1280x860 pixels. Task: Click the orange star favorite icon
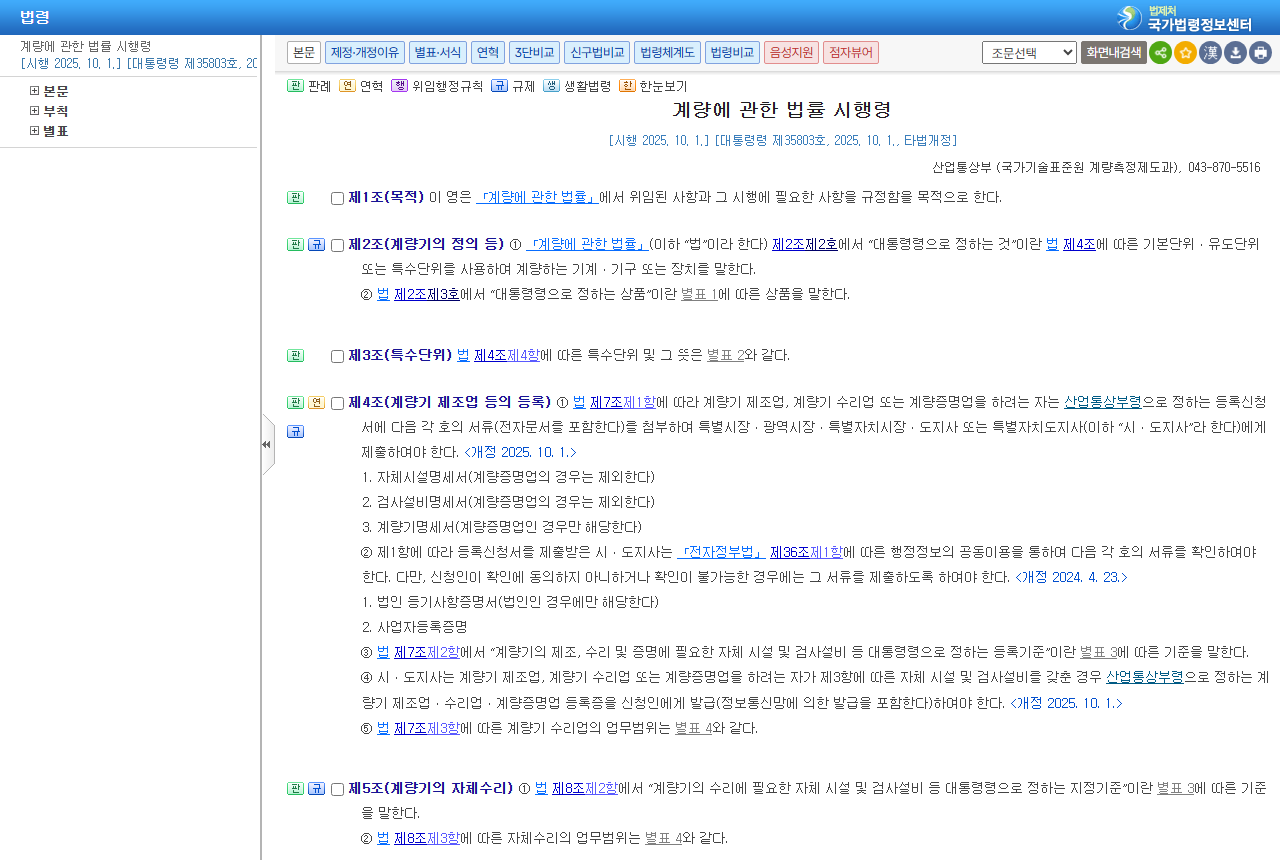(x=1185, y=53)
